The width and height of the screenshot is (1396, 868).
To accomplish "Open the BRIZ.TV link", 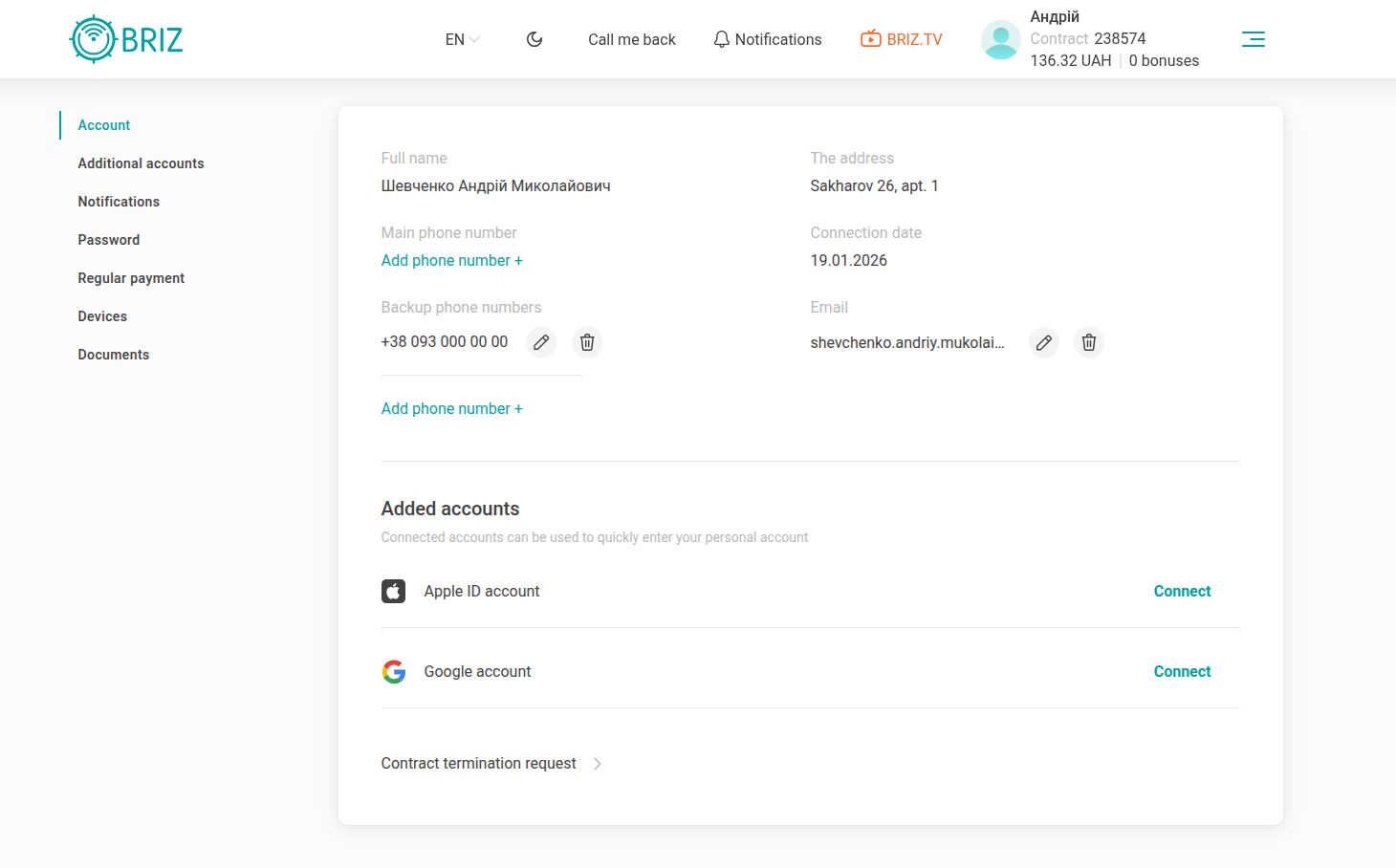I will coord(902,39).
